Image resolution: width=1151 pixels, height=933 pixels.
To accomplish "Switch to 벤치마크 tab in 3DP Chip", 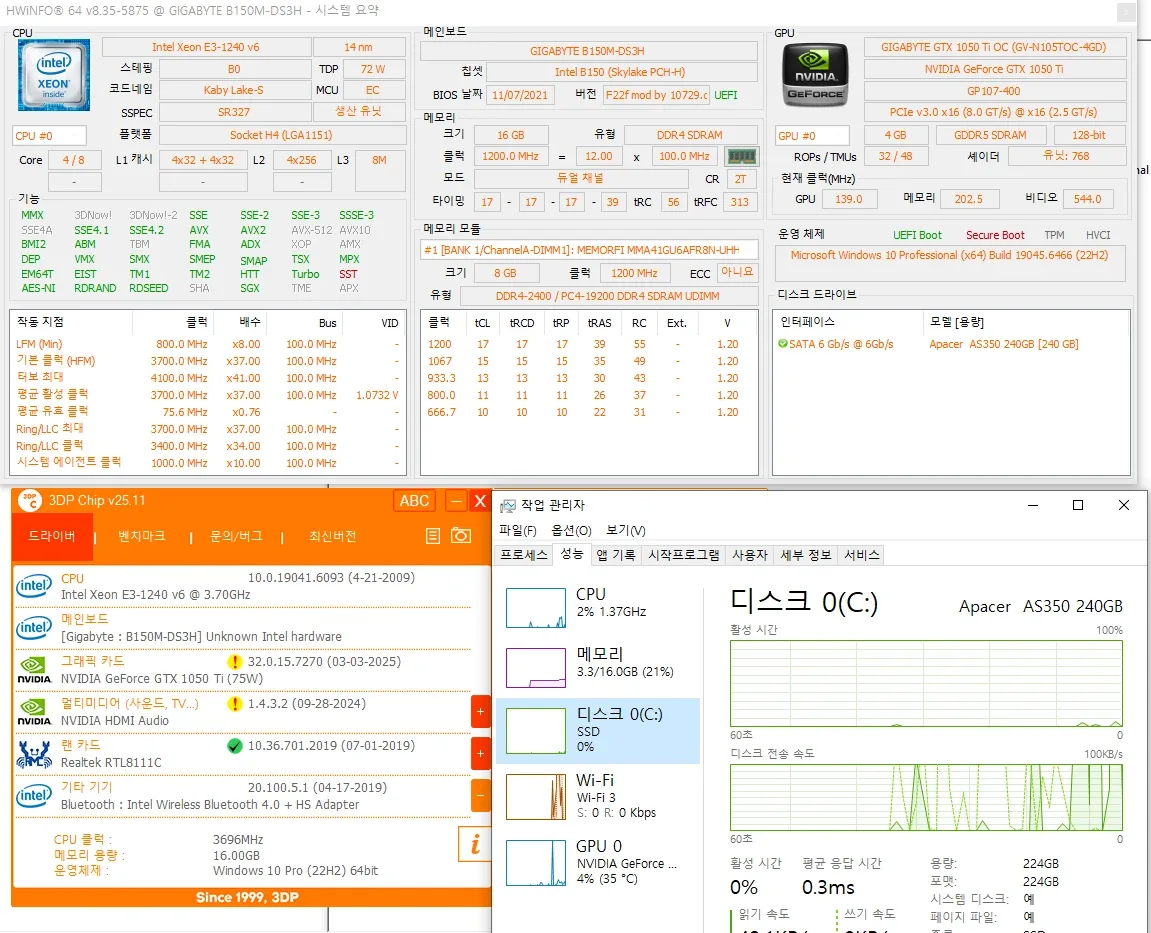I will (x=142, y=536).
